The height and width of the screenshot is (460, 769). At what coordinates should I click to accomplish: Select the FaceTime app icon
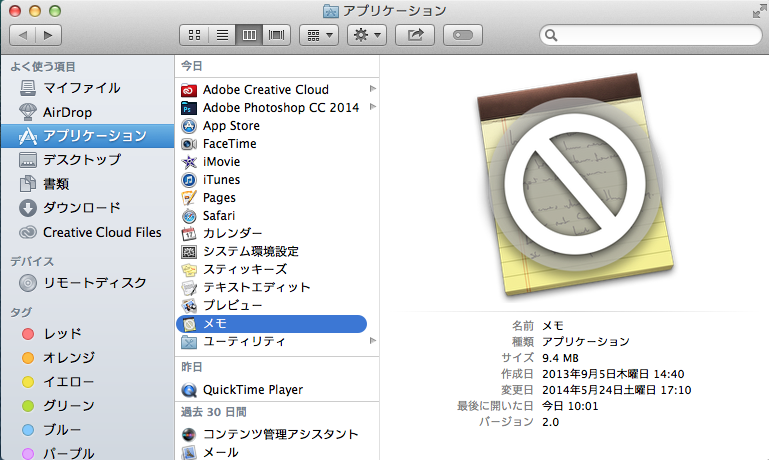pyautogui.click(x=189, y=144)
